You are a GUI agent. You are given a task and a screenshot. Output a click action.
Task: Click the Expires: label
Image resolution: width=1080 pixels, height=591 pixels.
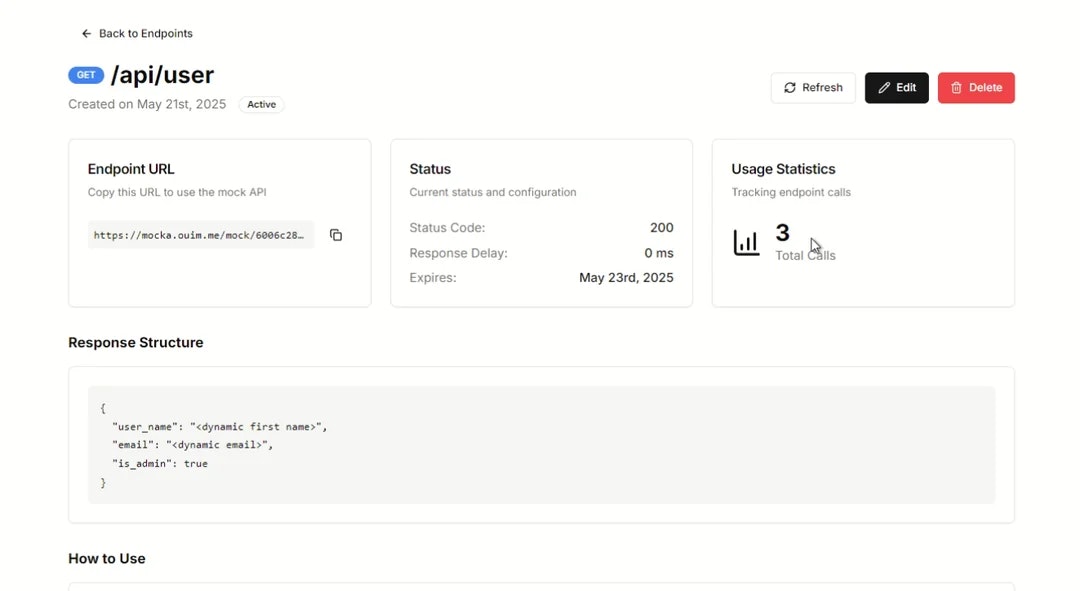pos(433,278)
